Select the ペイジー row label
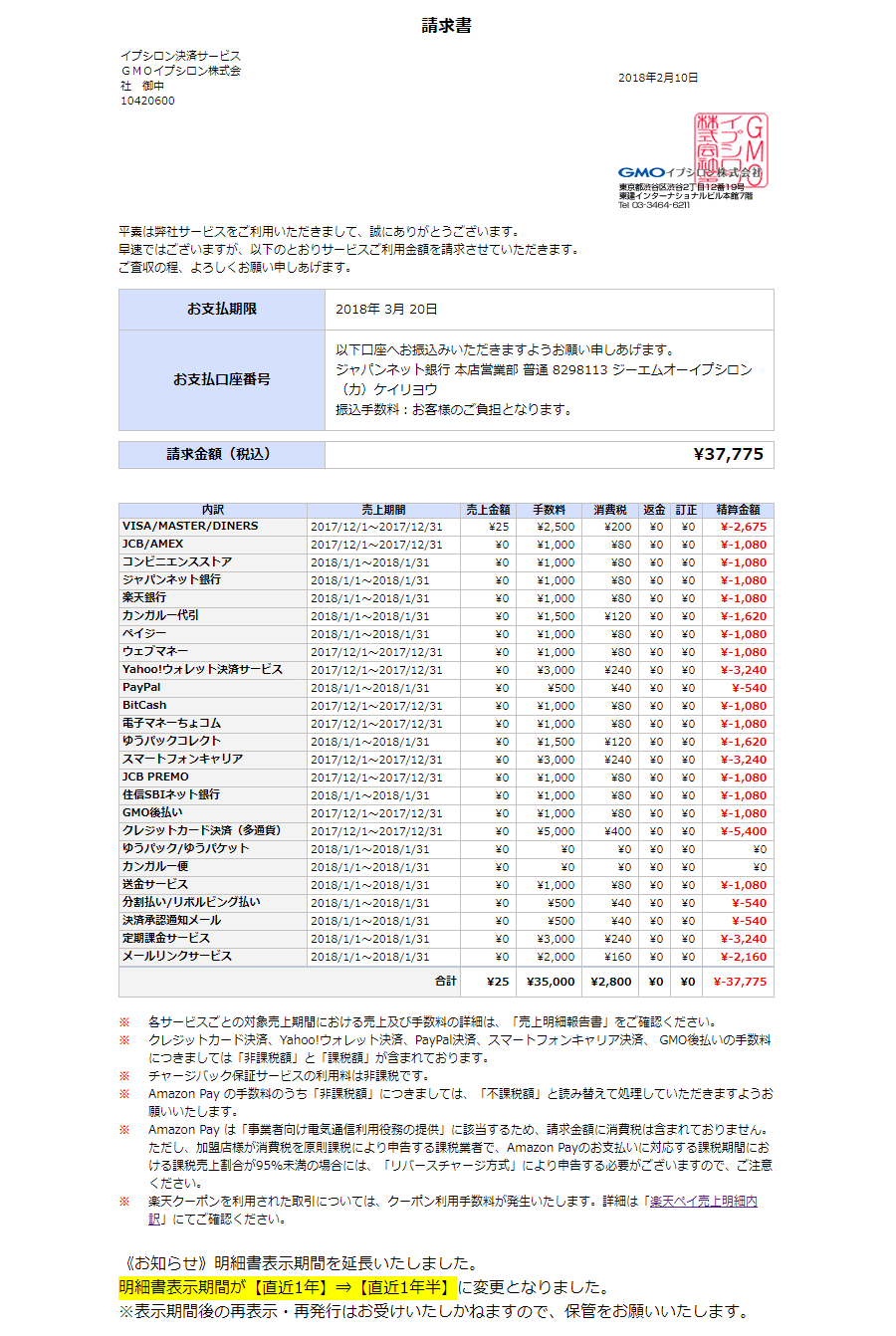 click(144, 633)
